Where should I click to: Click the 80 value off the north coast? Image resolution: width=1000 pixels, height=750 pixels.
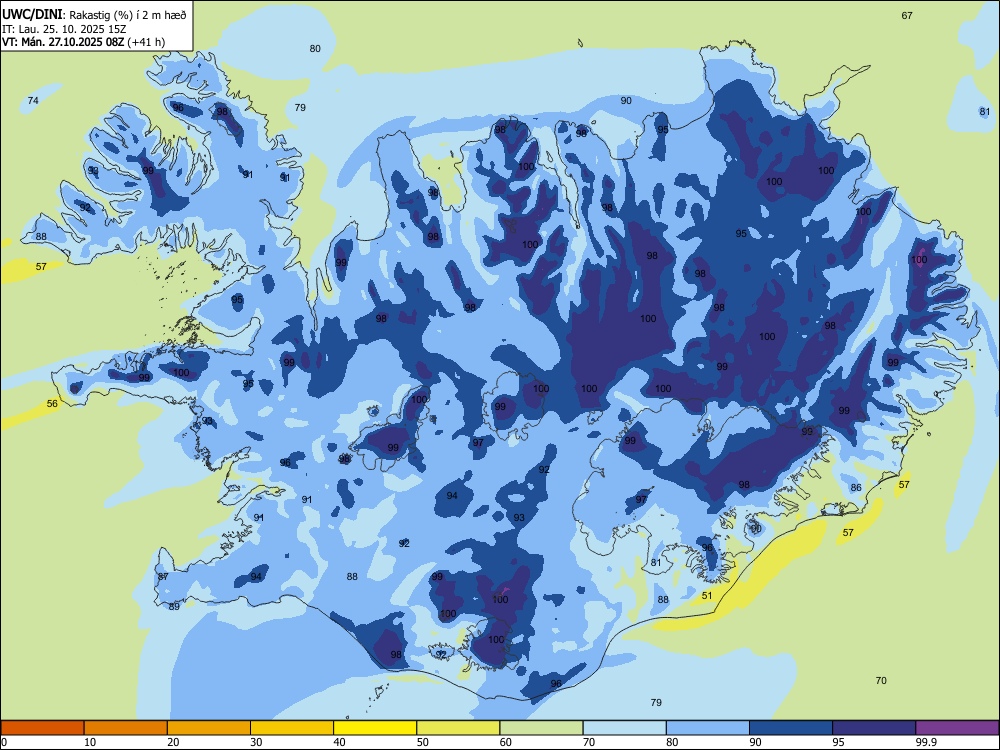coord(315,48)
